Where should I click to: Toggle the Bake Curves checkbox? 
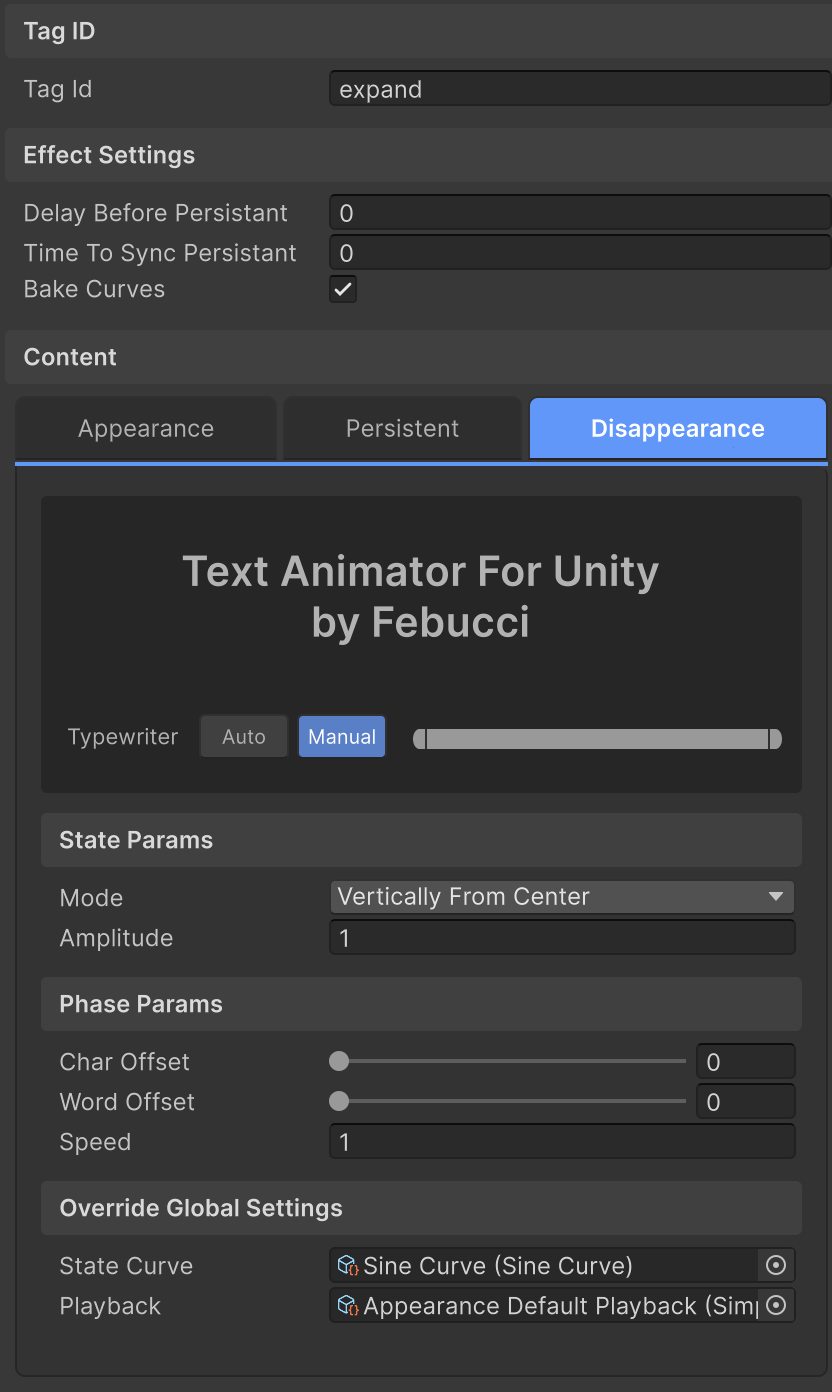343,290
